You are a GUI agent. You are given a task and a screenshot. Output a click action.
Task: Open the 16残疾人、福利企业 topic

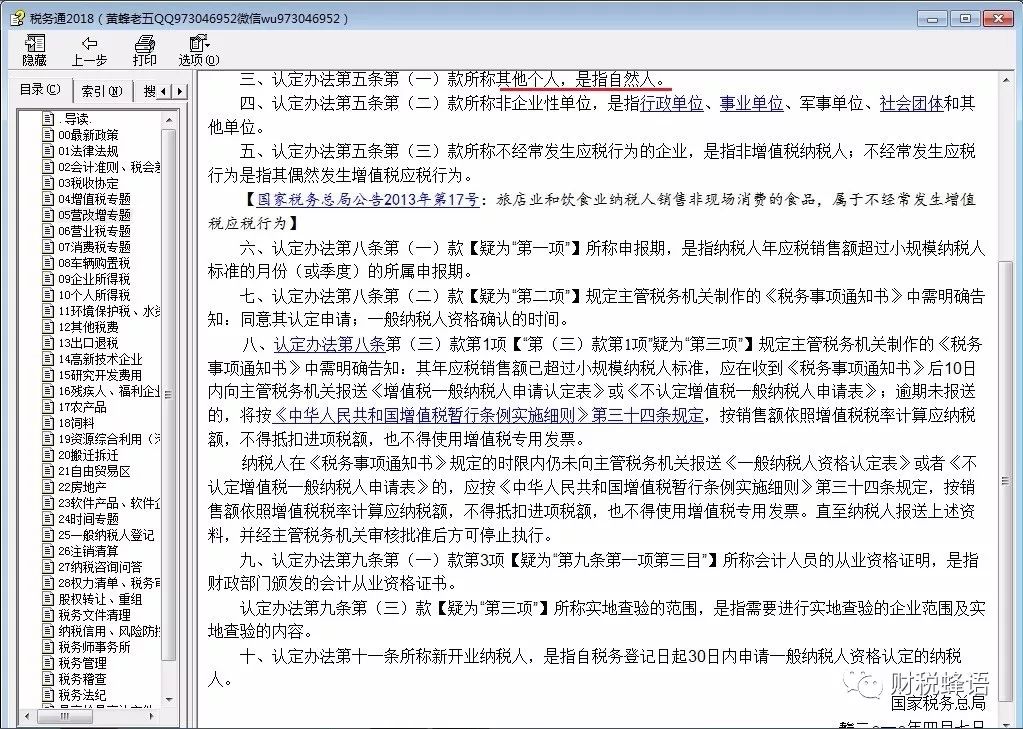tap(109, 391)
